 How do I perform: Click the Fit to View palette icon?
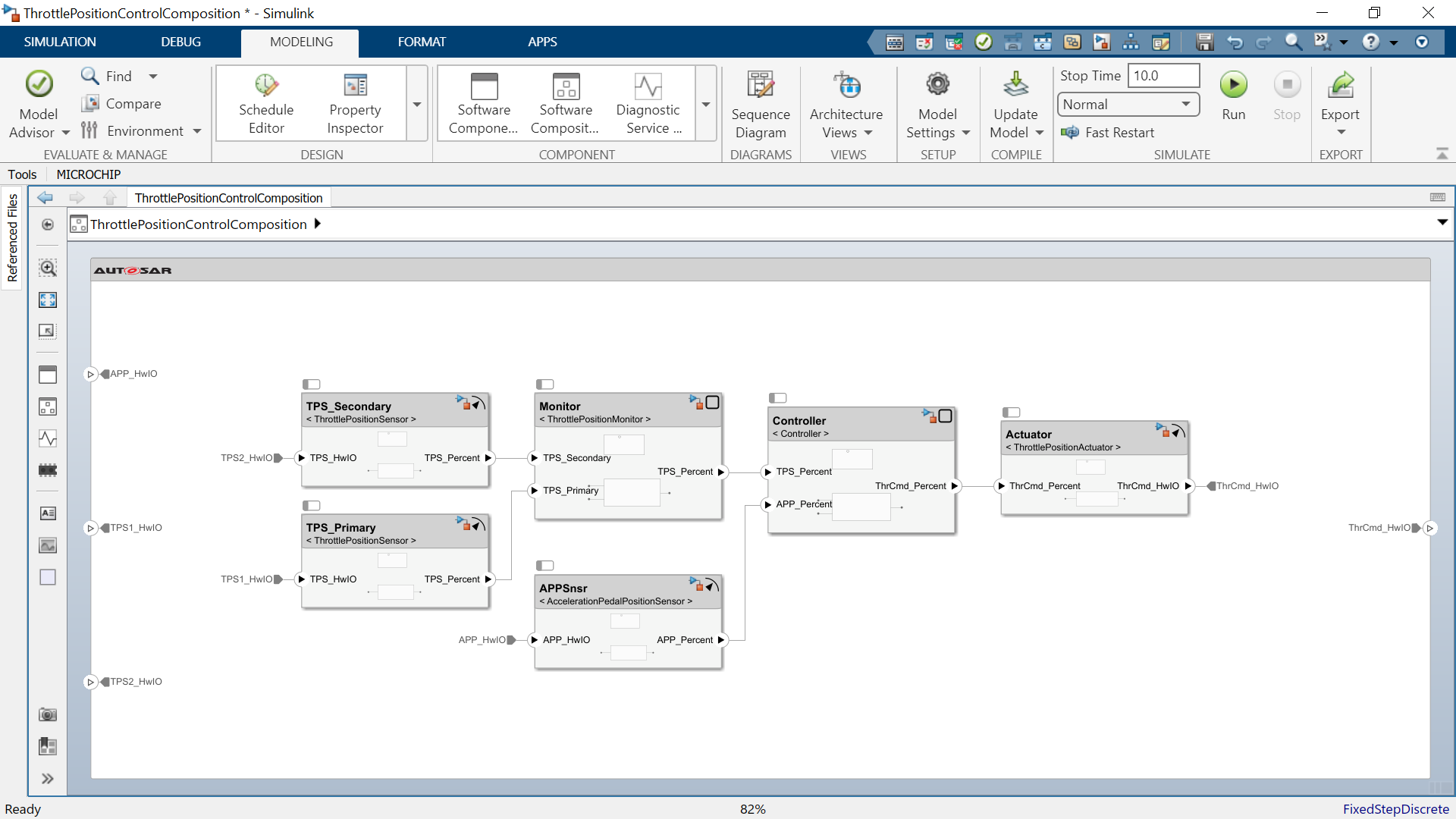pyautogui.click(x=48, y=300)
